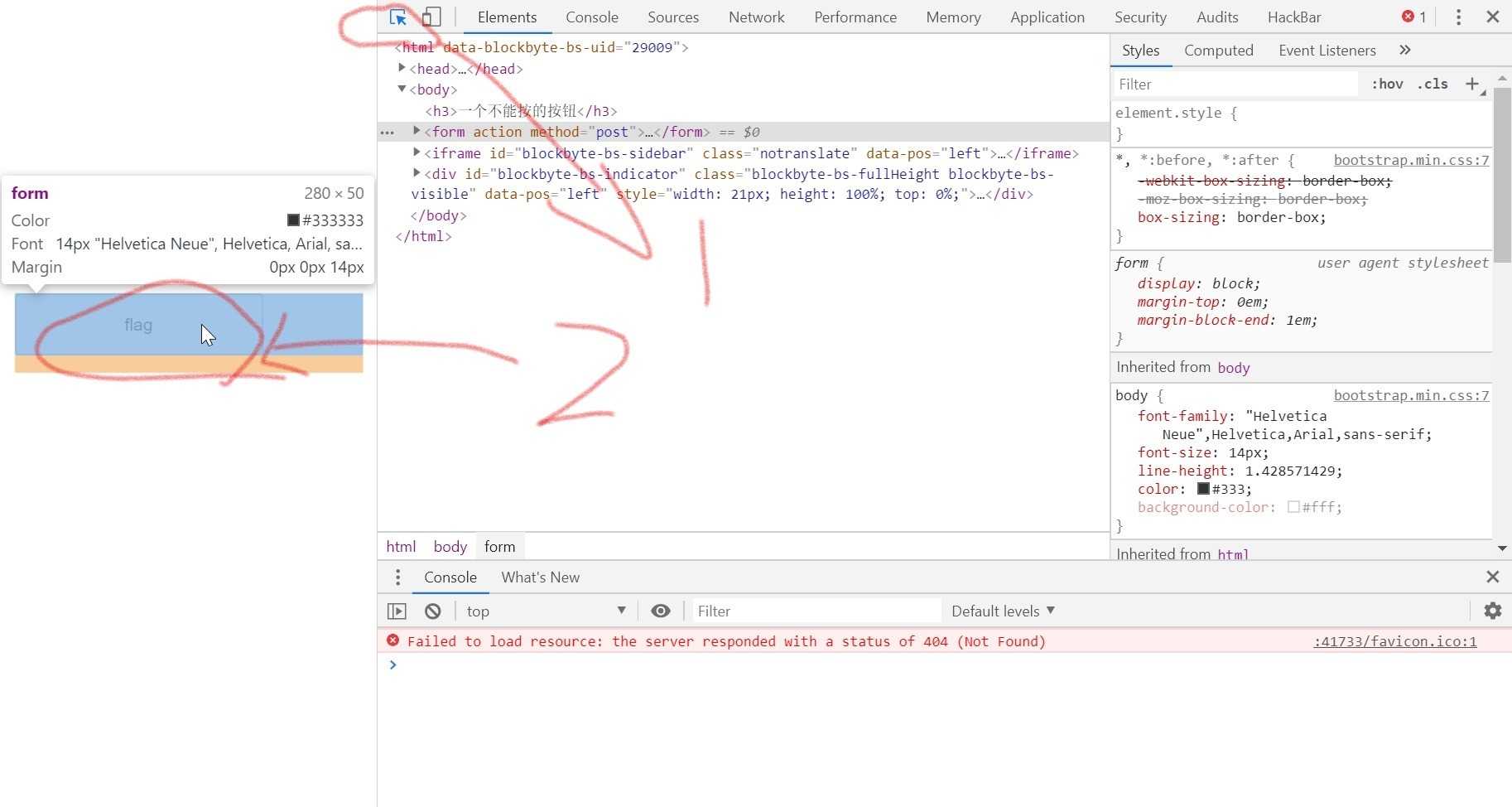Click the Styles pane scroll down arrow
The image size is (1512, 807).
(1502, 548)
